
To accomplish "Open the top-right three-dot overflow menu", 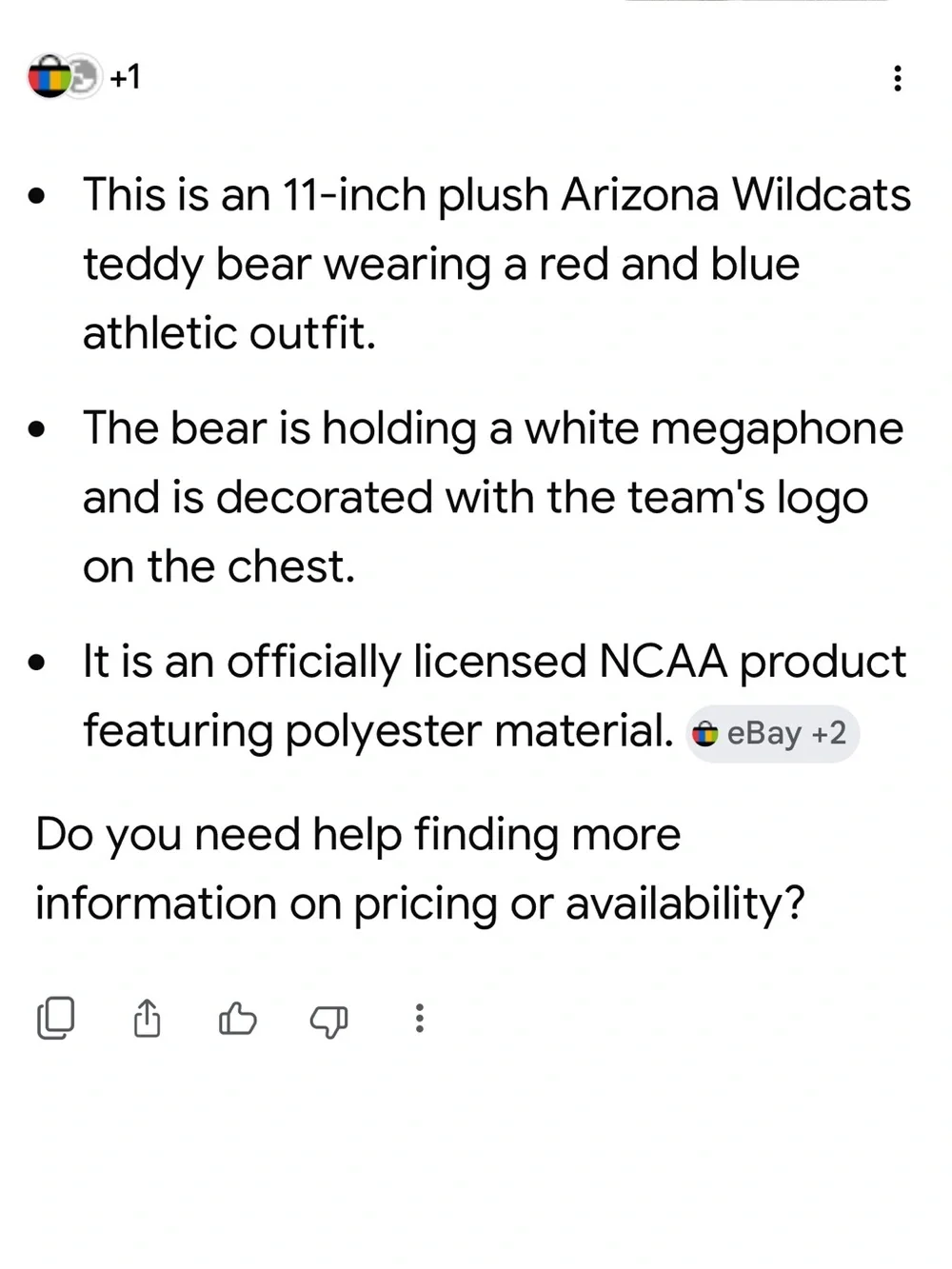I will (x=897, y=78).
